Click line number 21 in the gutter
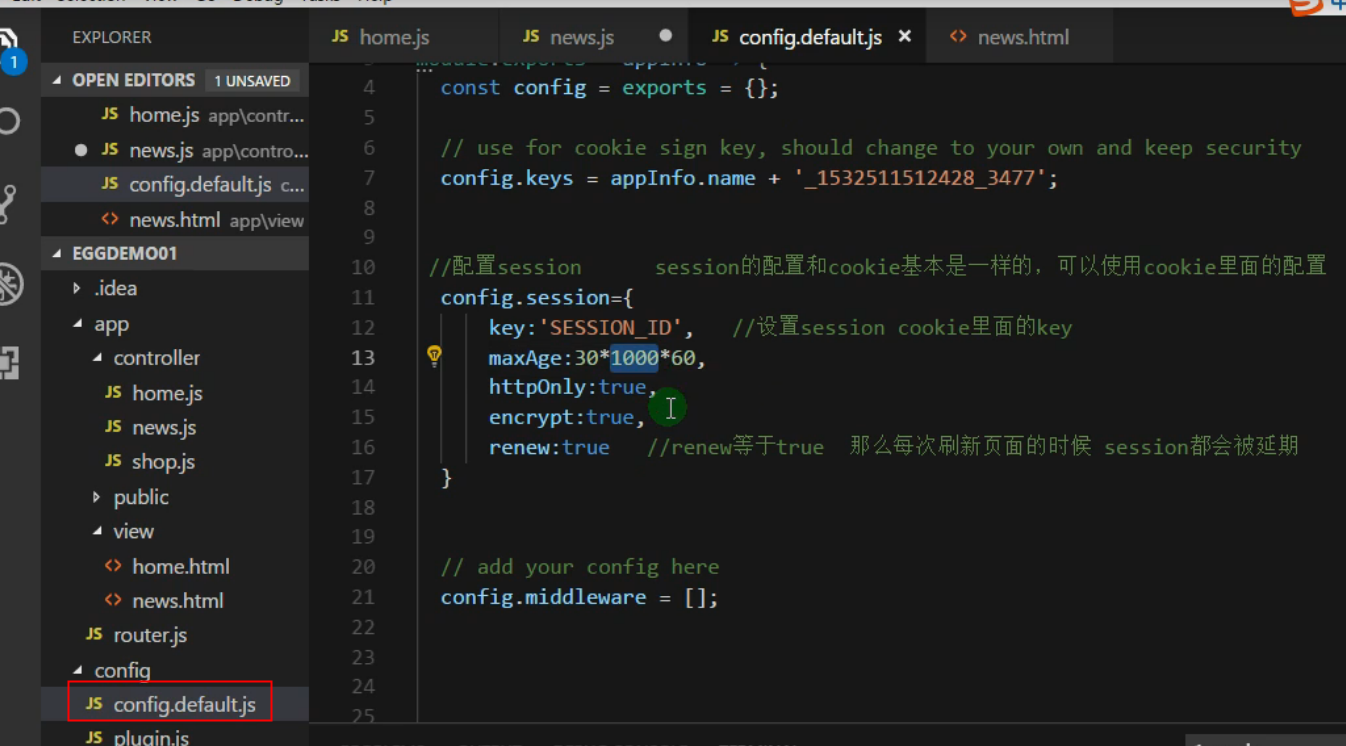The height and width of the screenshot is (746, 1346). click(x=363, y=597)
